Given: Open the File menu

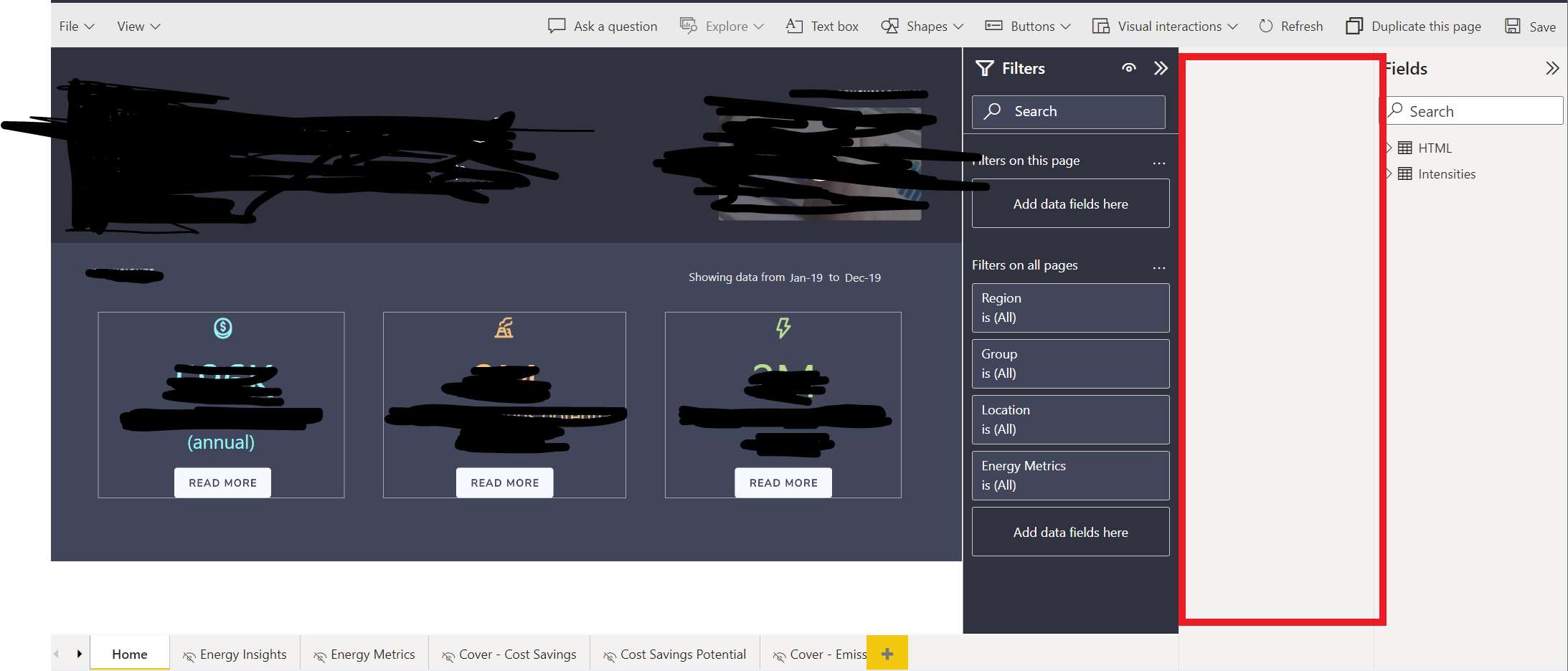Looking at the screenshot, I should tap(77, 26).
